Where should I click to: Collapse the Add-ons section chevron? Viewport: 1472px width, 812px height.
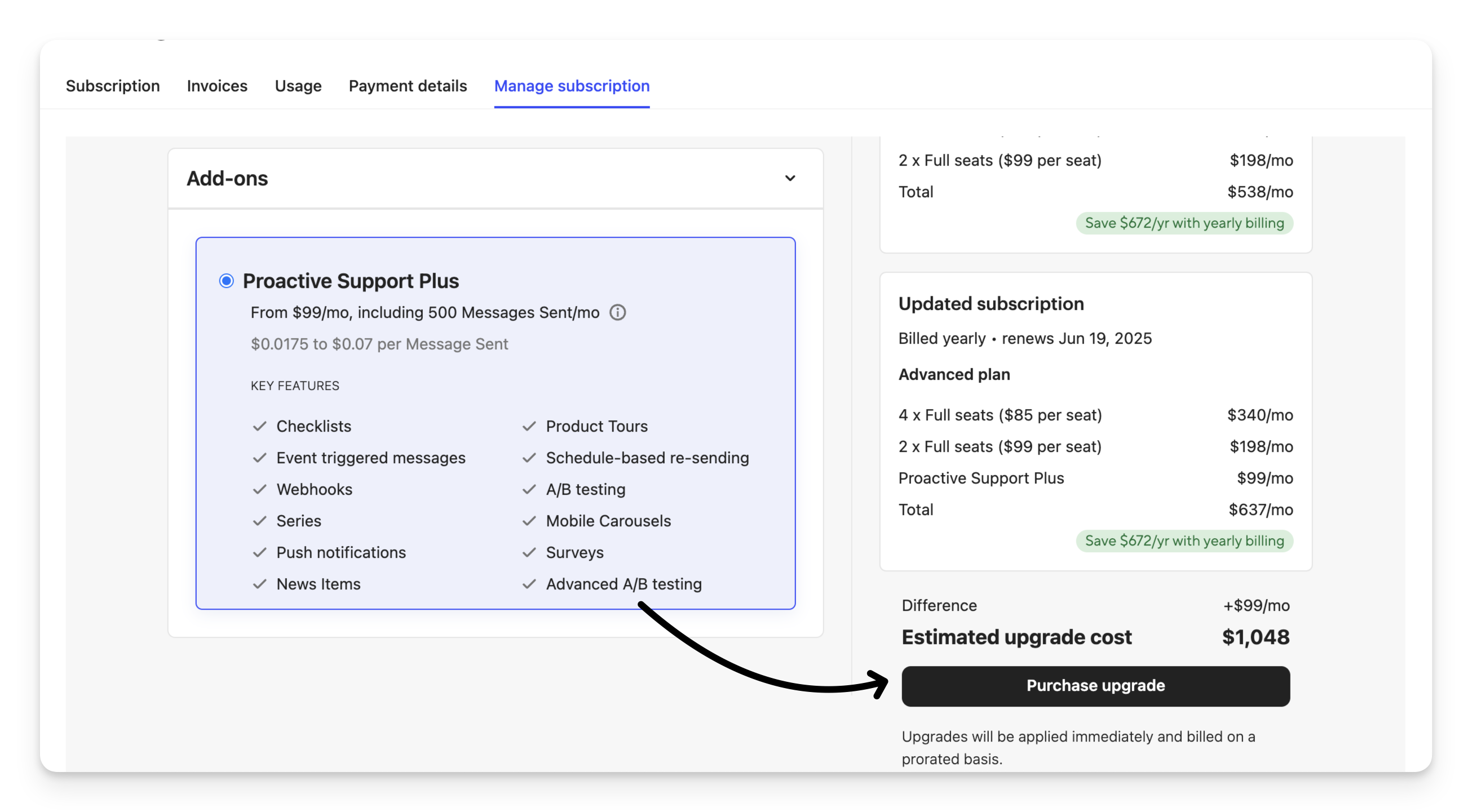coord(790,178)
